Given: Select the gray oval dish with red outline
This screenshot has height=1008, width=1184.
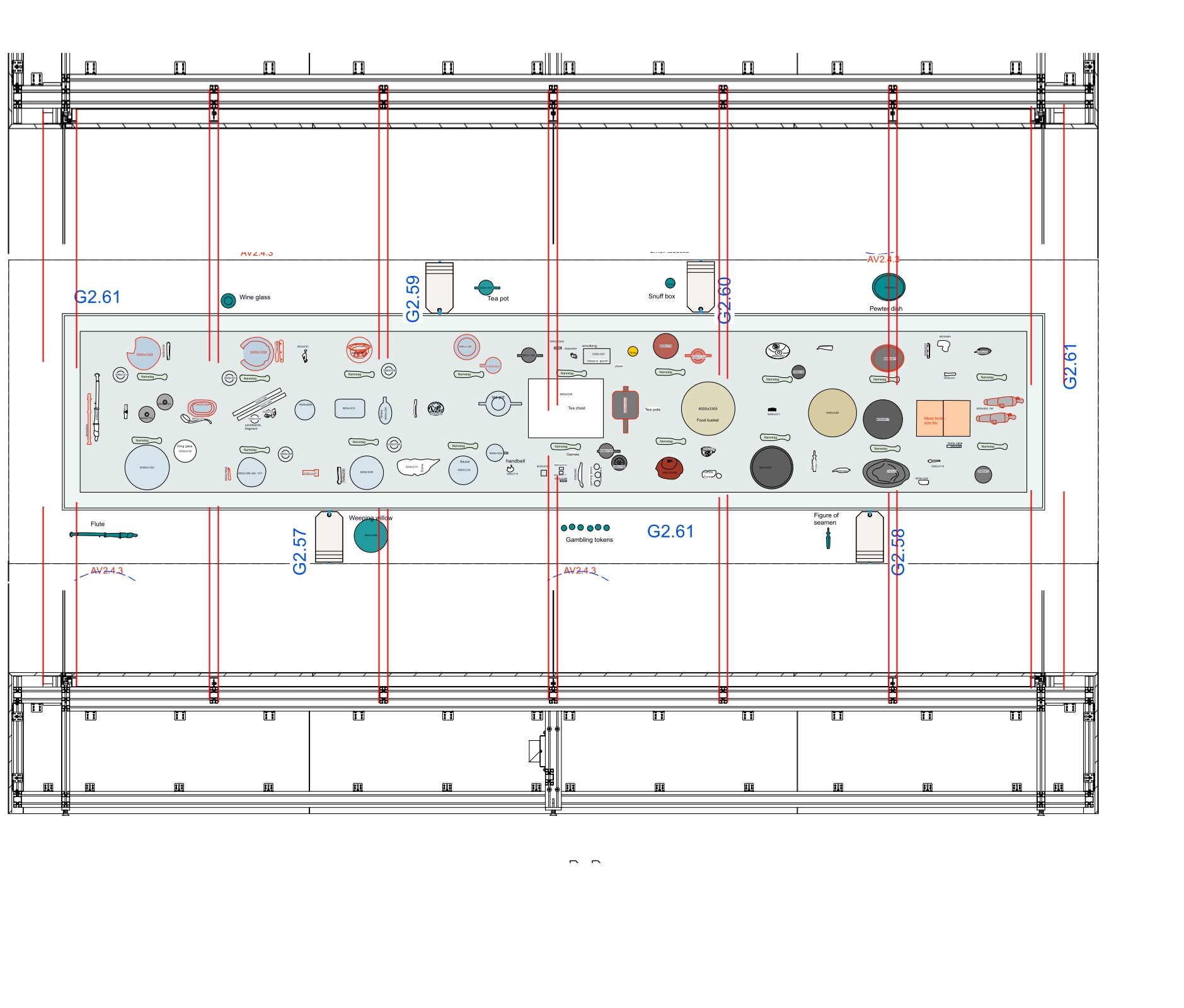Looking at the screenshot, I should (887, 358).
